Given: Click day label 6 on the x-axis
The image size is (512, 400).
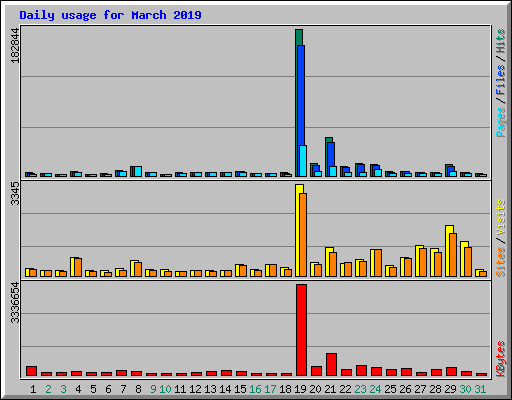Looking at the screenshot, I should [x=108, y=389].
